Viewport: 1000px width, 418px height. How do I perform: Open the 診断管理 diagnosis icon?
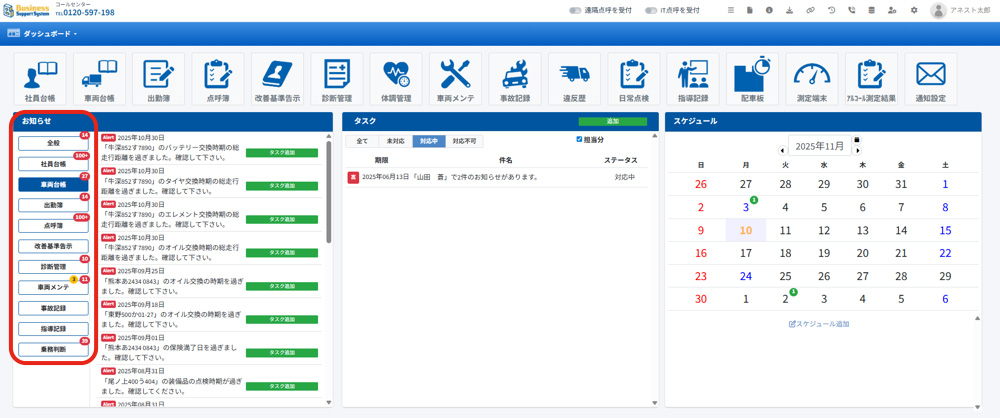pyautogui.click(x=337, y=80)
